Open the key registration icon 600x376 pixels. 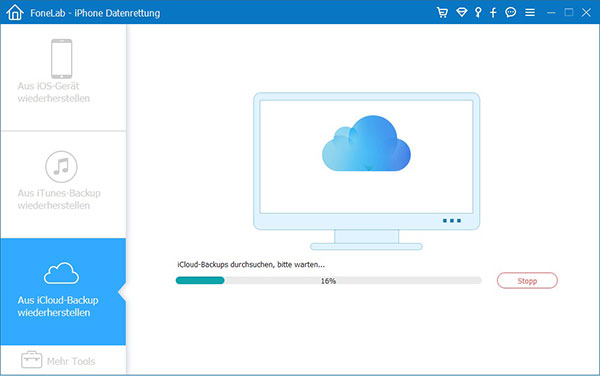(478, 12)
